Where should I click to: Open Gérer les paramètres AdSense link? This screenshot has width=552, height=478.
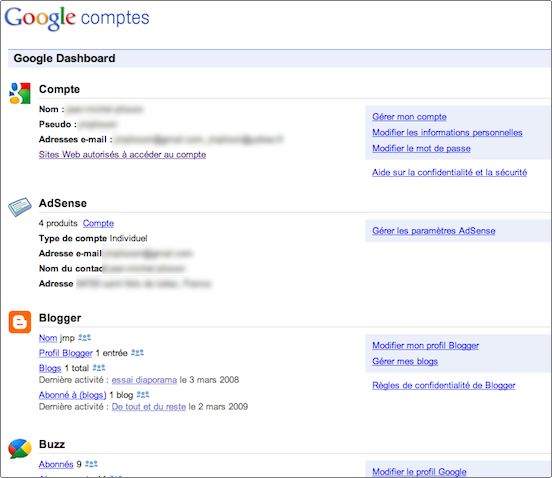[x=434, y=231]
